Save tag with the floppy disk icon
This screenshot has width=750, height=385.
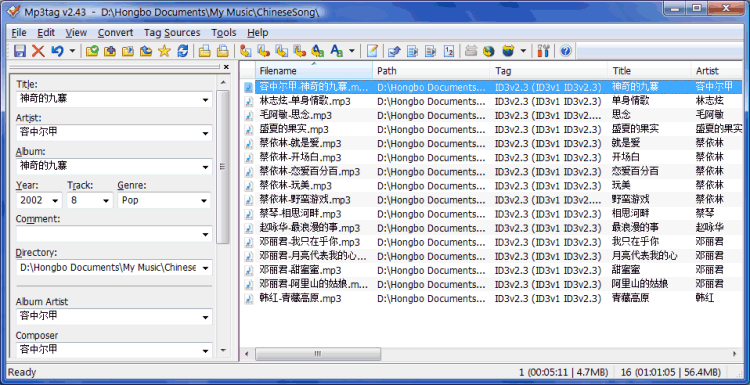point(20,51)
